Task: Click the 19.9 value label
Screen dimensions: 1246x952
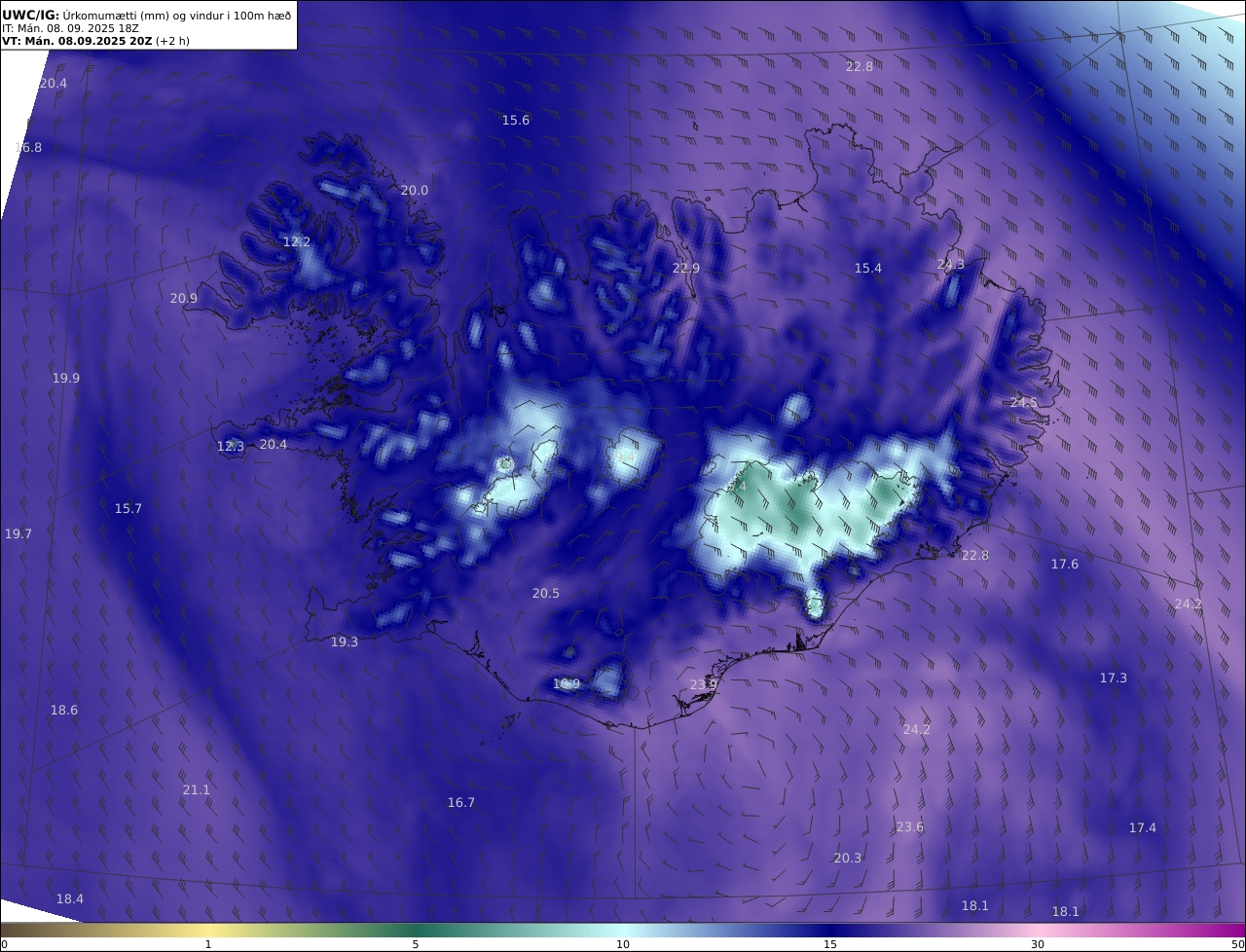Action: click(66, 379)
